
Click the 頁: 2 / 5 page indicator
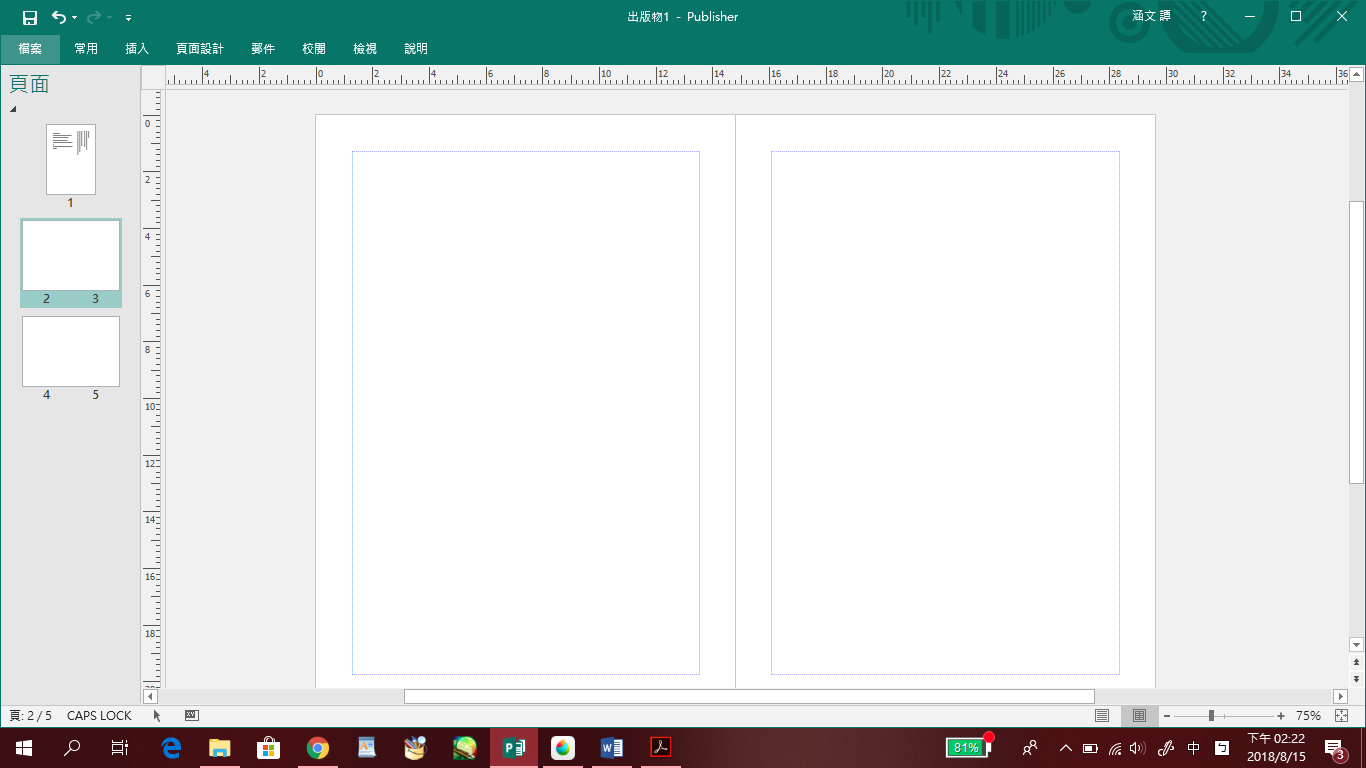click(30, 716)
